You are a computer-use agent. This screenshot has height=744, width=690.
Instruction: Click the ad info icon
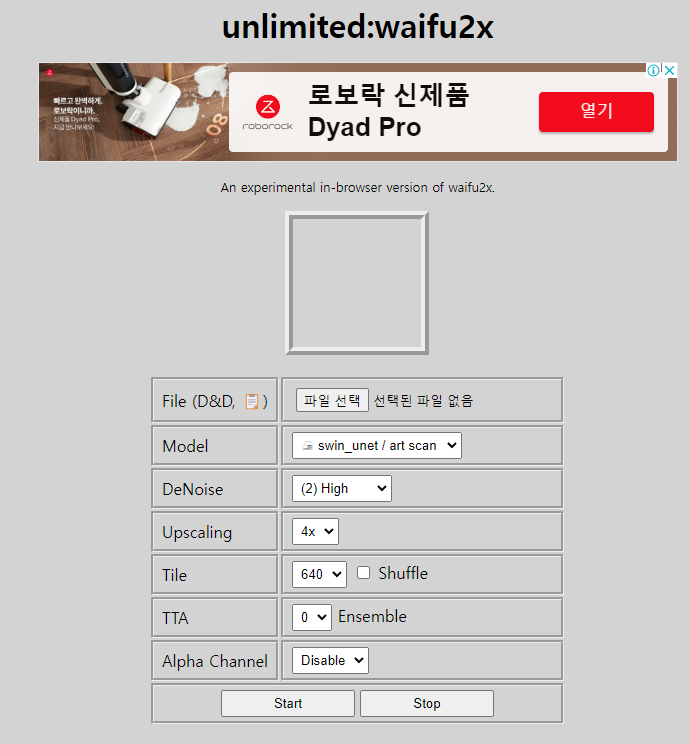click(653, 70)
